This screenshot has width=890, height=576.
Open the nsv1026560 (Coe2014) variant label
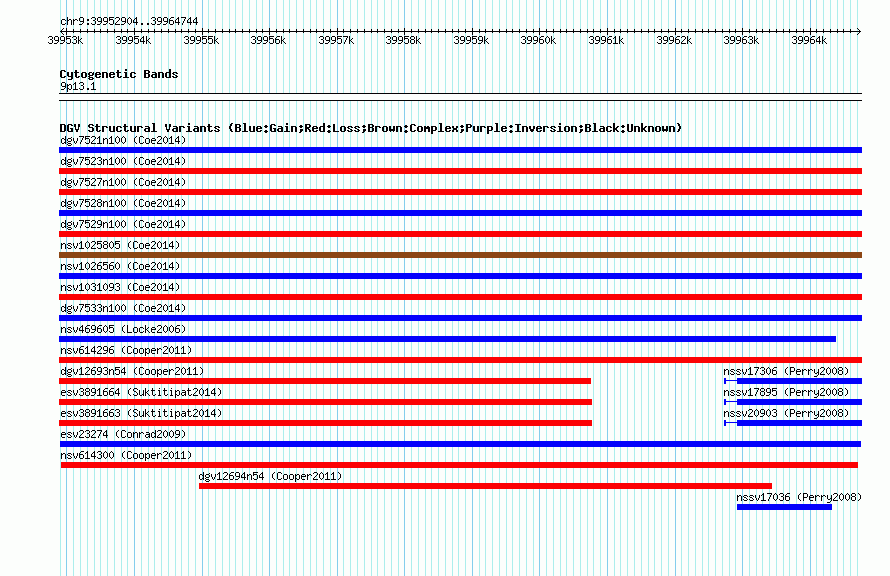coord(120,266)
